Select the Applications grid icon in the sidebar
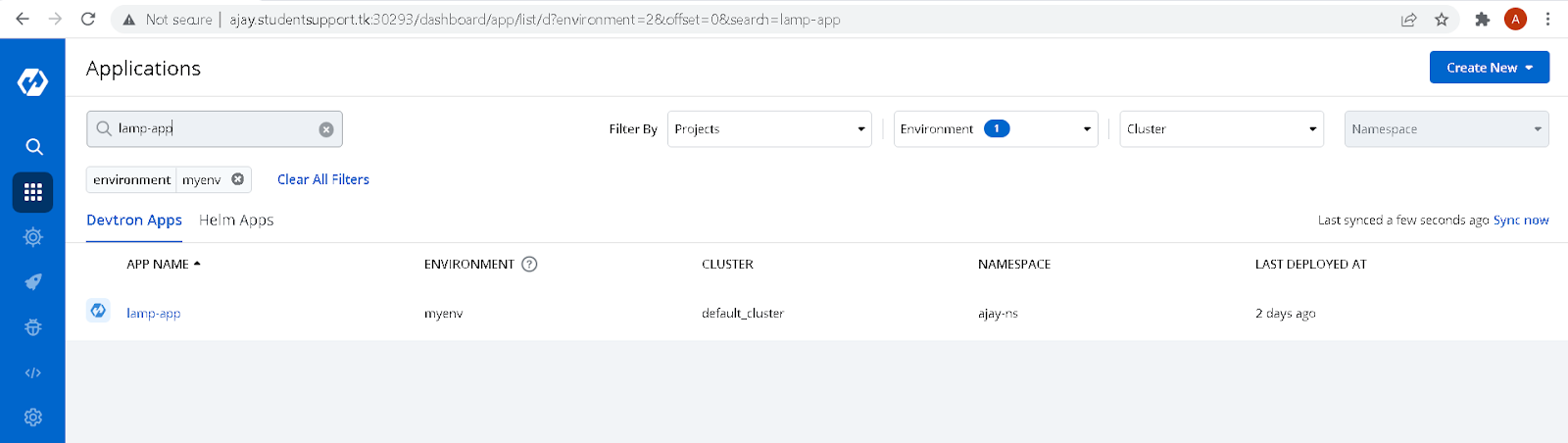The image size is (1568, 443). tap(32, 192)
